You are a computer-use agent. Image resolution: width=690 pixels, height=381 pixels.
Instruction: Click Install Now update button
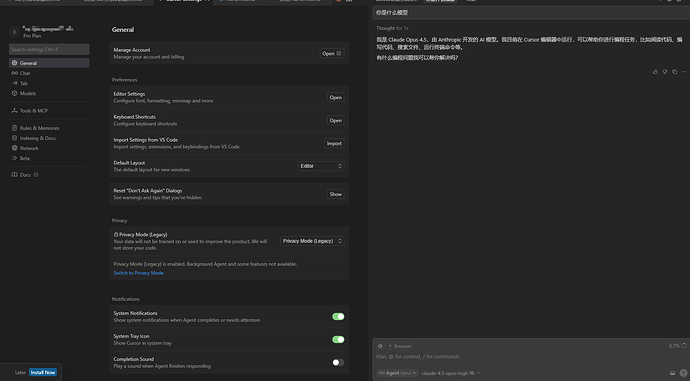point(43,372)
